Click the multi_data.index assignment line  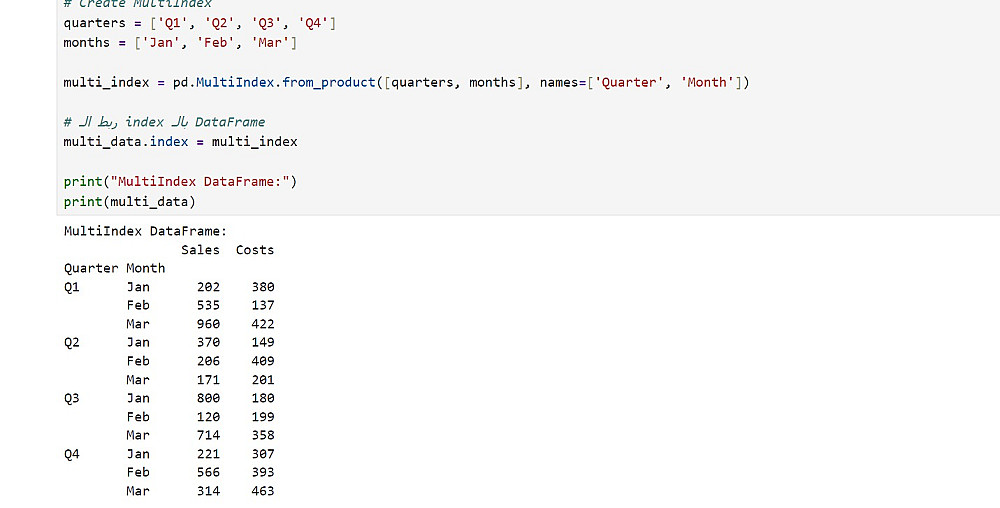(x=180, y=141)
